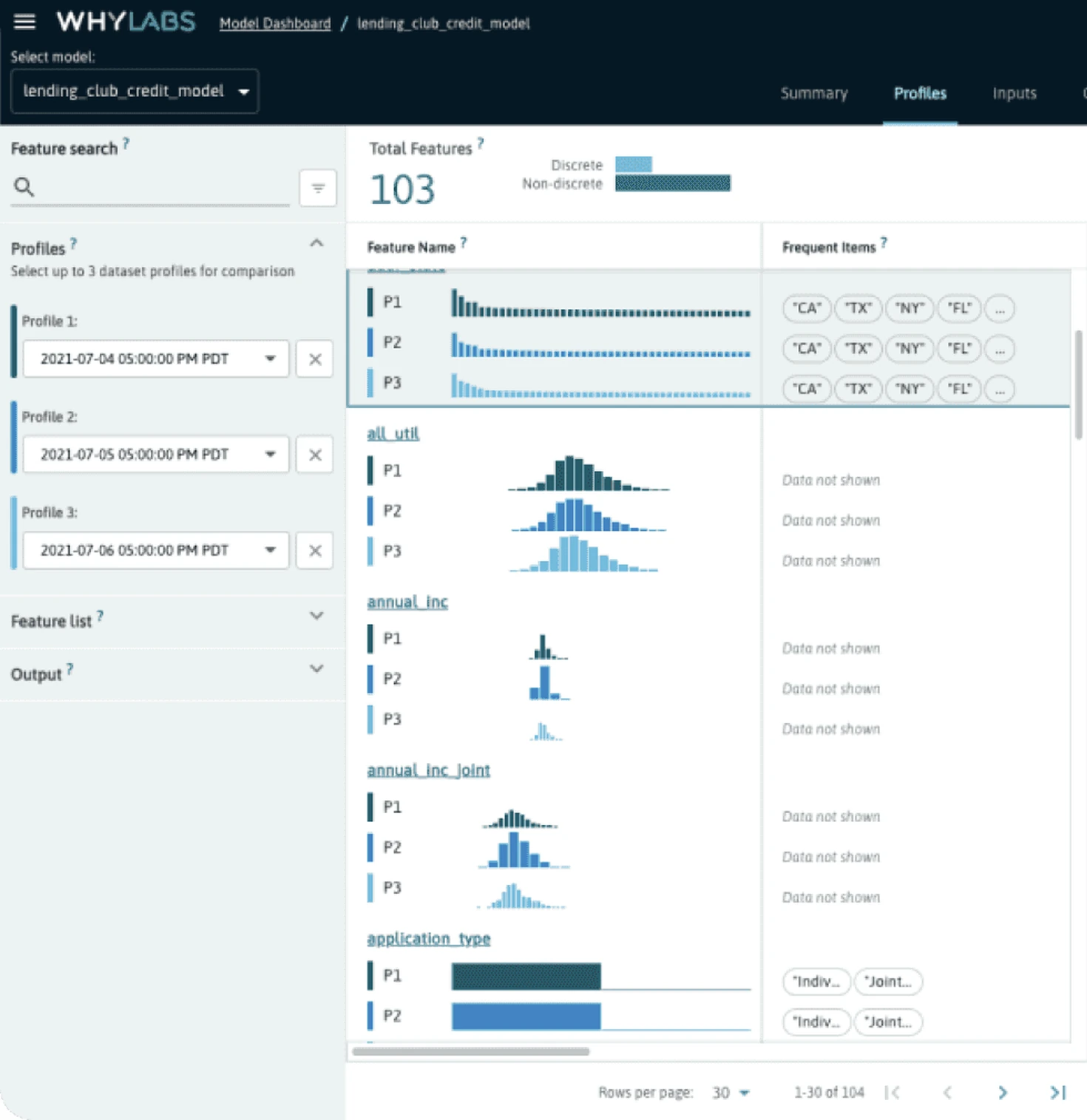This screenshot has width=1087, height=1120.
Task: Show more frequent items for P2 row
Action: pos(1000,349)
